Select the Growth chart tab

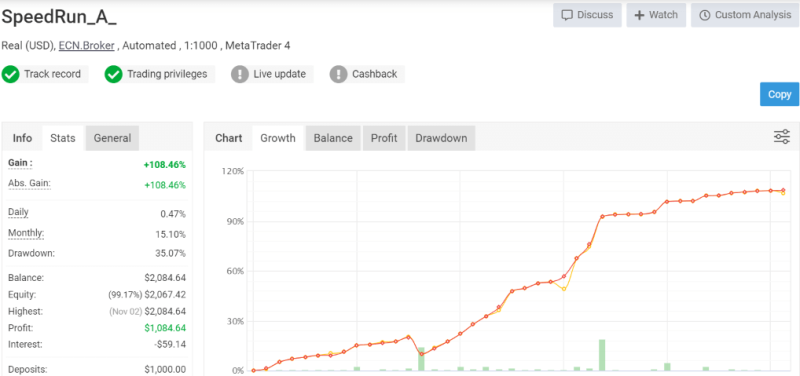click(278, 138)
